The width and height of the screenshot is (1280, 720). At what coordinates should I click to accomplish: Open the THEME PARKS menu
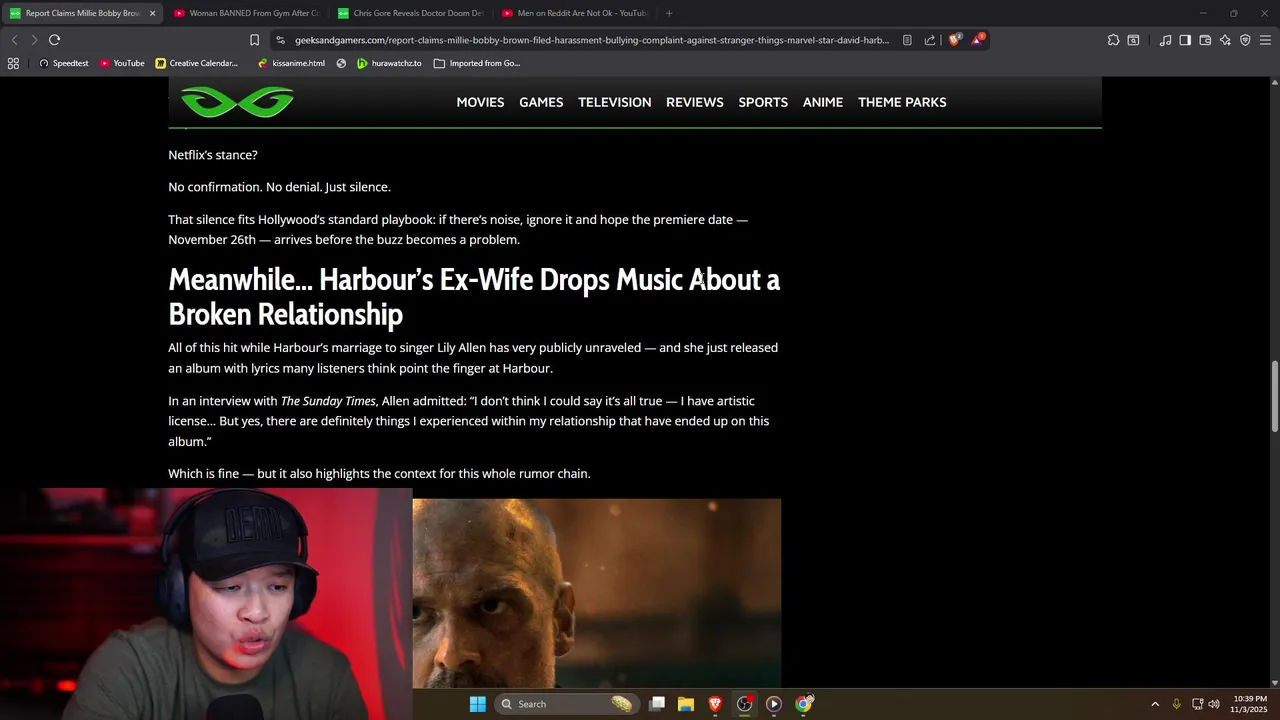click(x=902, y=102)
